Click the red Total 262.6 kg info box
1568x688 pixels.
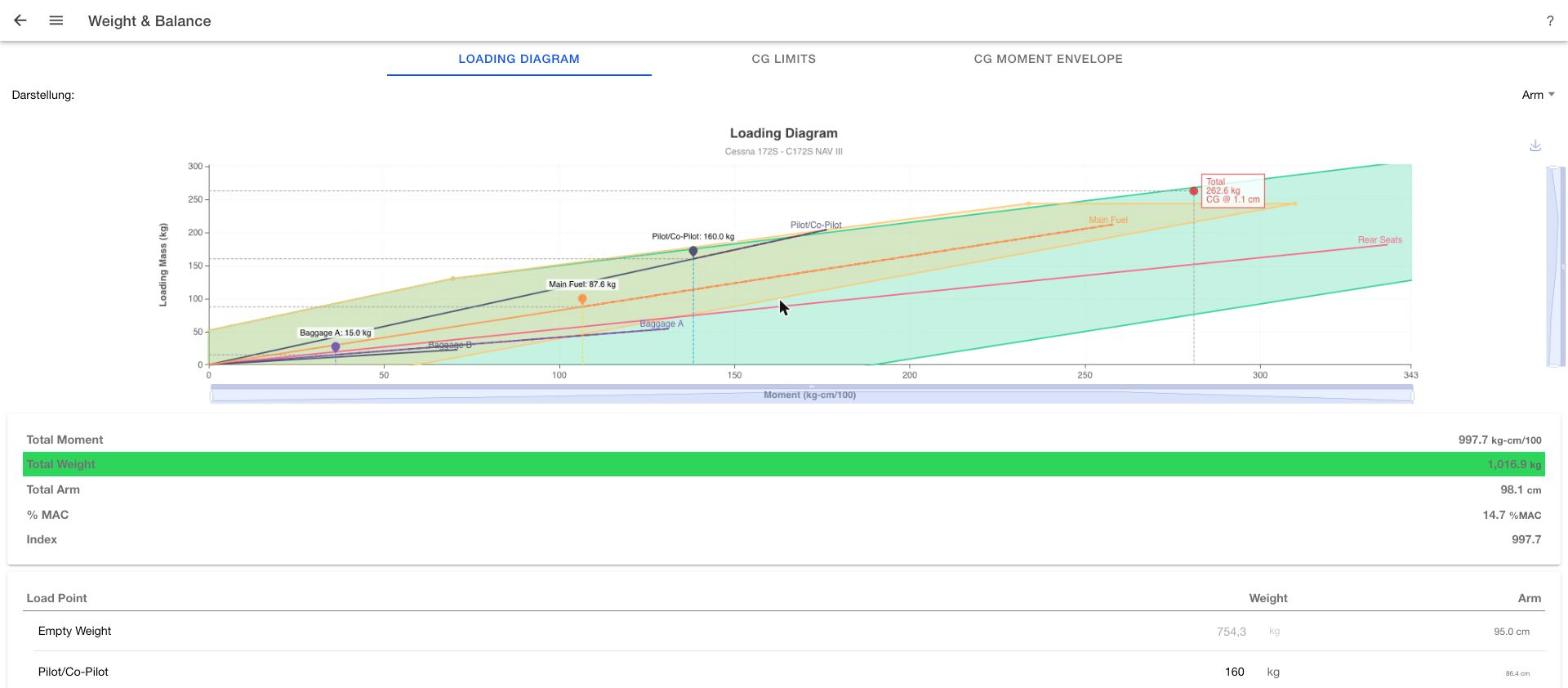click(1233, 191)
